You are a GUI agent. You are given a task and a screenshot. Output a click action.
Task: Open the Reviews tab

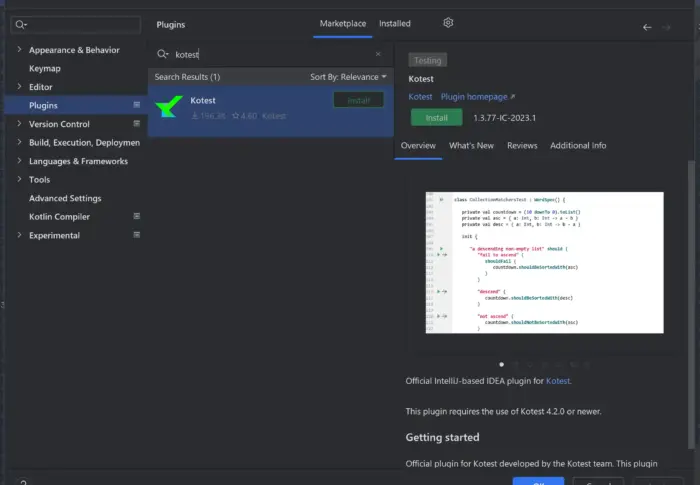click(522, 146)
